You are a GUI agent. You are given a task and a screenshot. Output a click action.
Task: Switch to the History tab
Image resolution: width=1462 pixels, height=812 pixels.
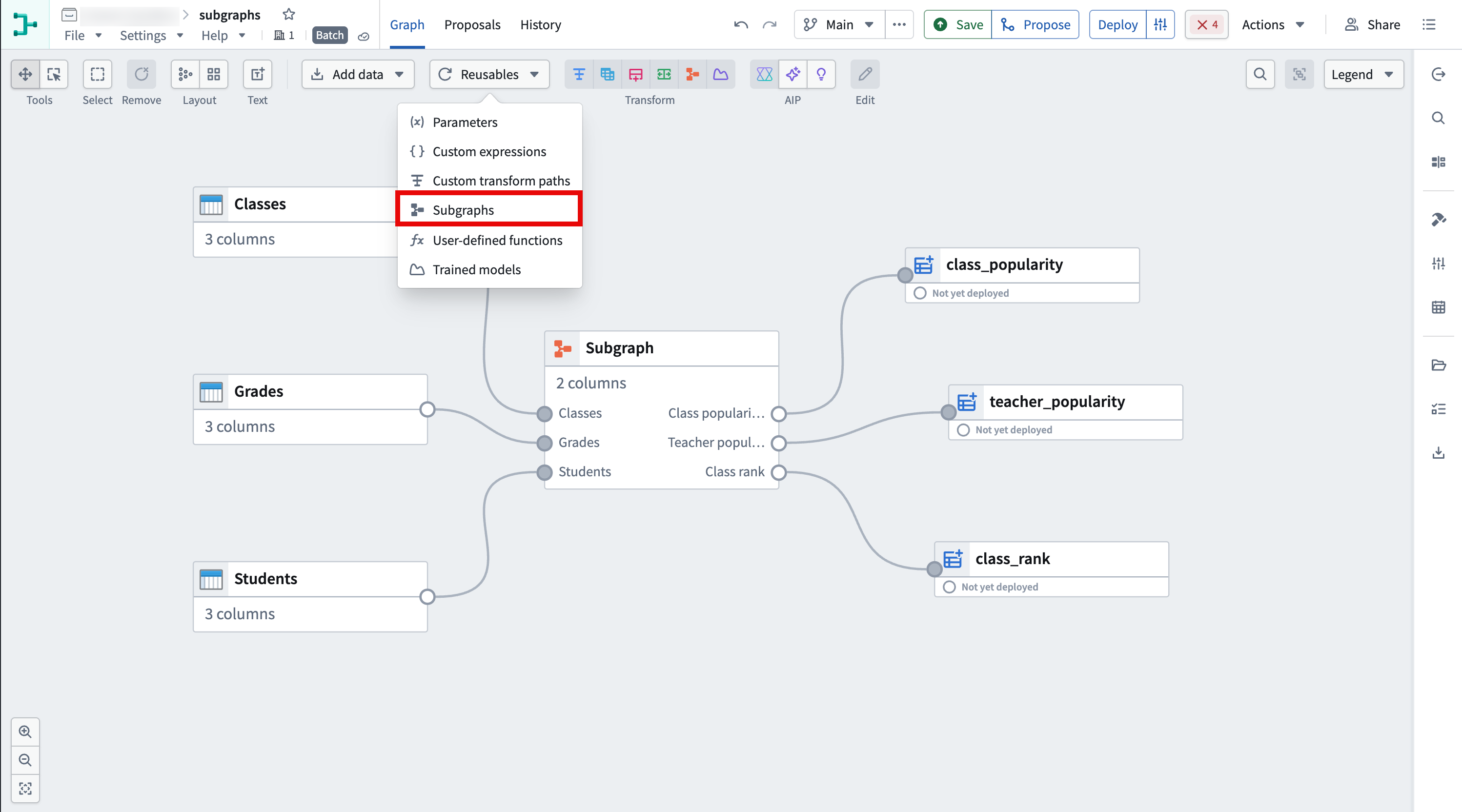pos(540,24)
